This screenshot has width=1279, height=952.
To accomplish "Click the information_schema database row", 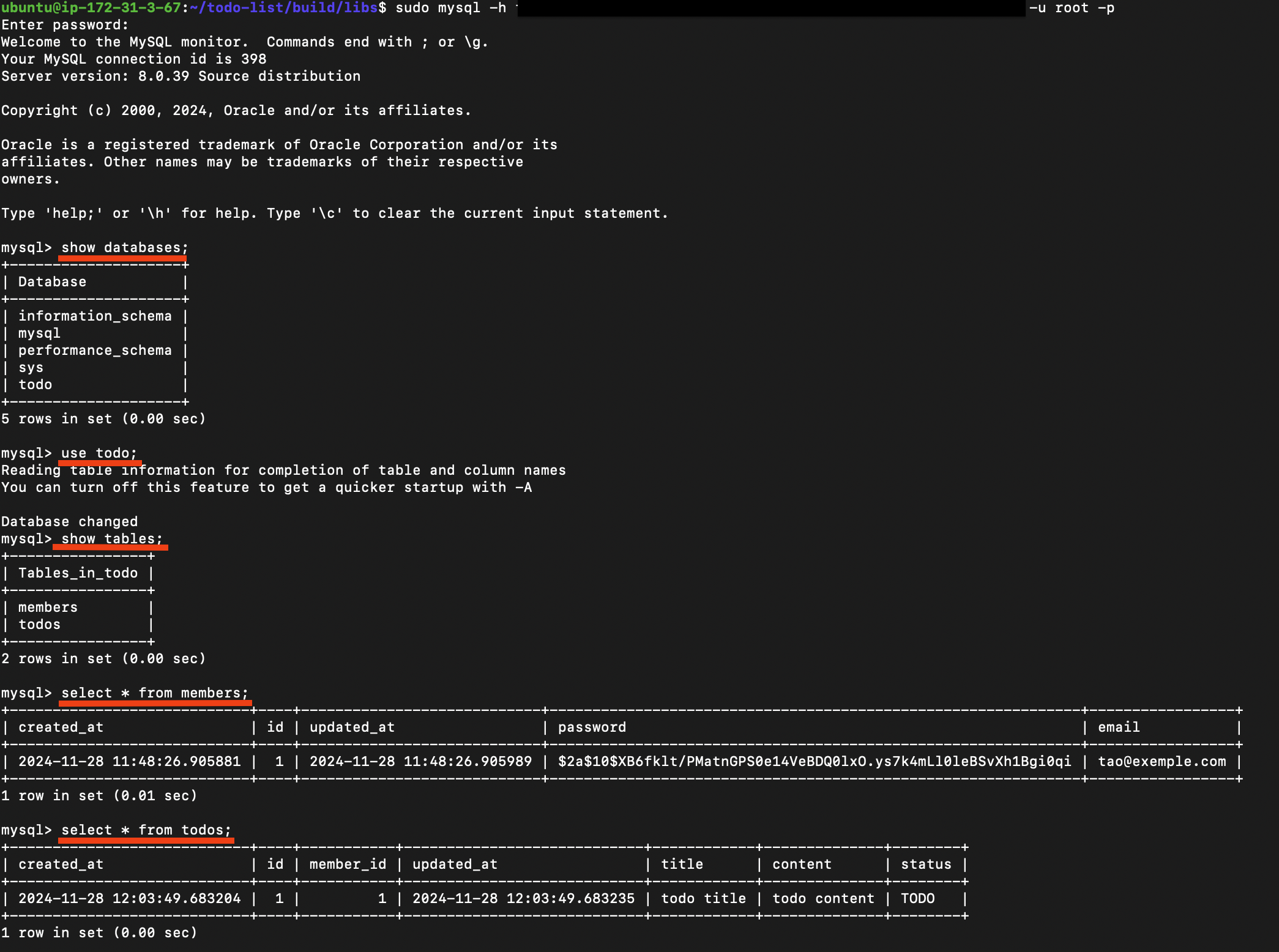I will tap(95, 316).
